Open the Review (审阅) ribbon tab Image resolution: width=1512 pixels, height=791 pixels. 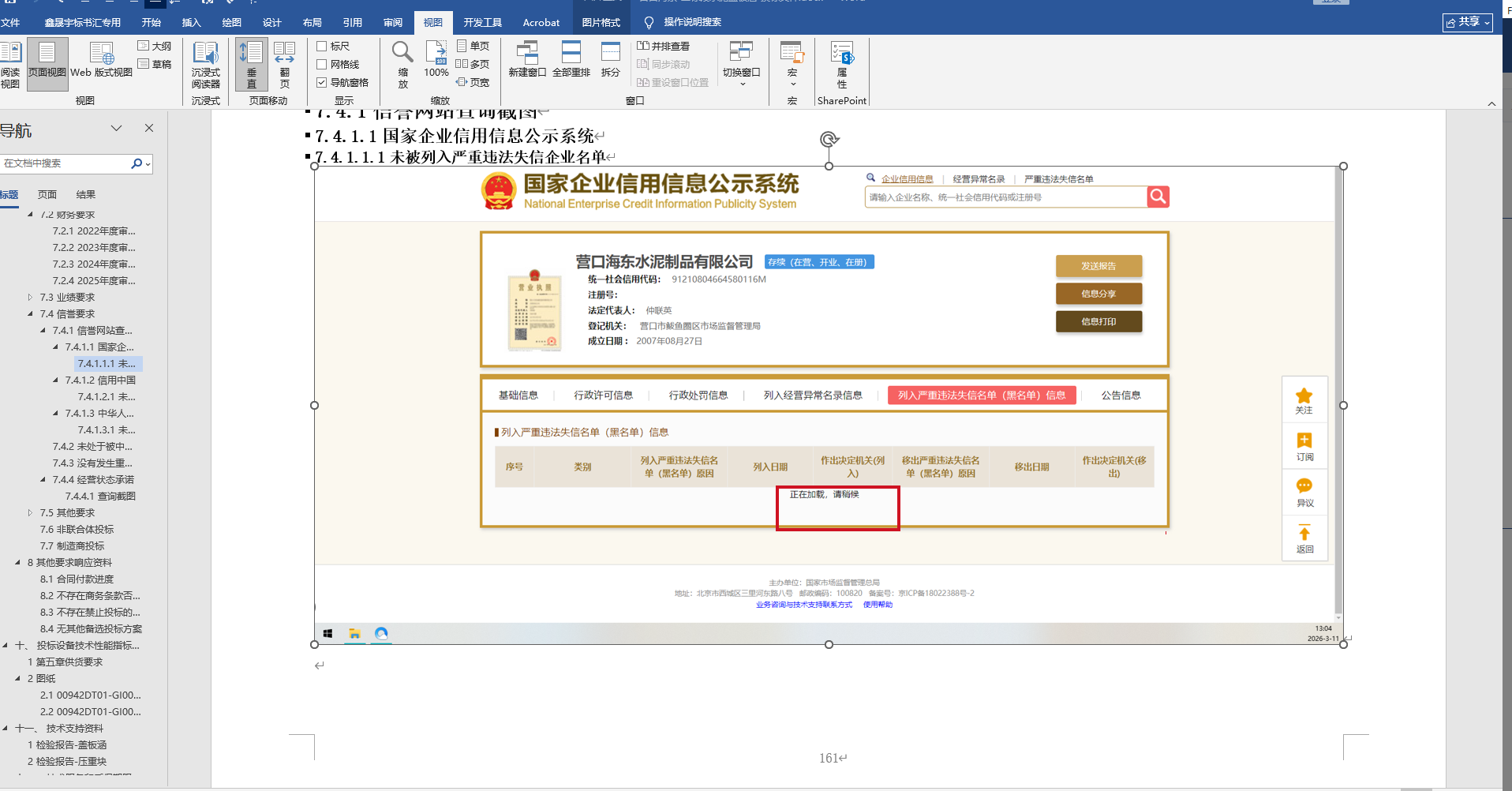point(393,23)
